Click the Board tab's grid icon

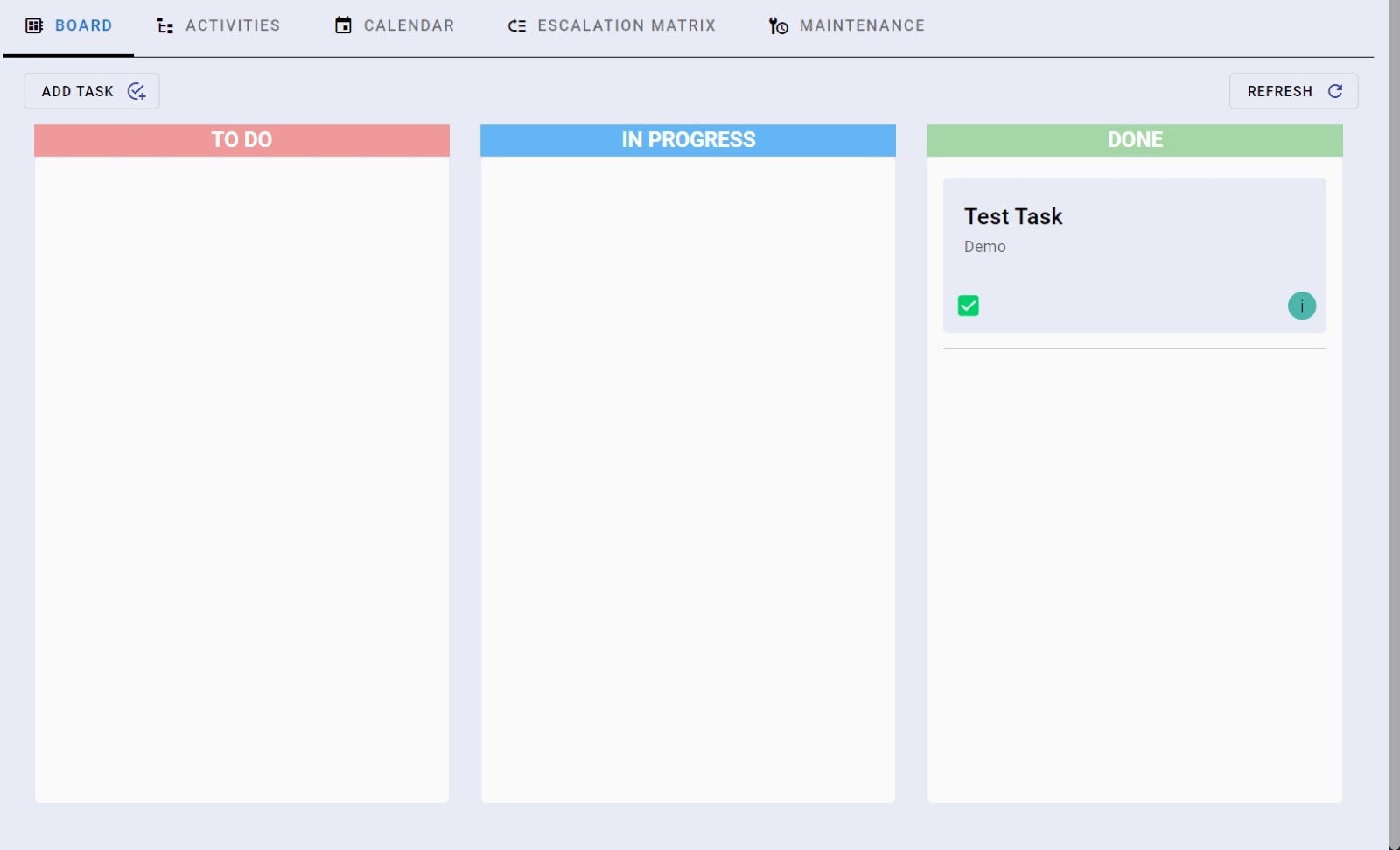[x=34, y=25]
